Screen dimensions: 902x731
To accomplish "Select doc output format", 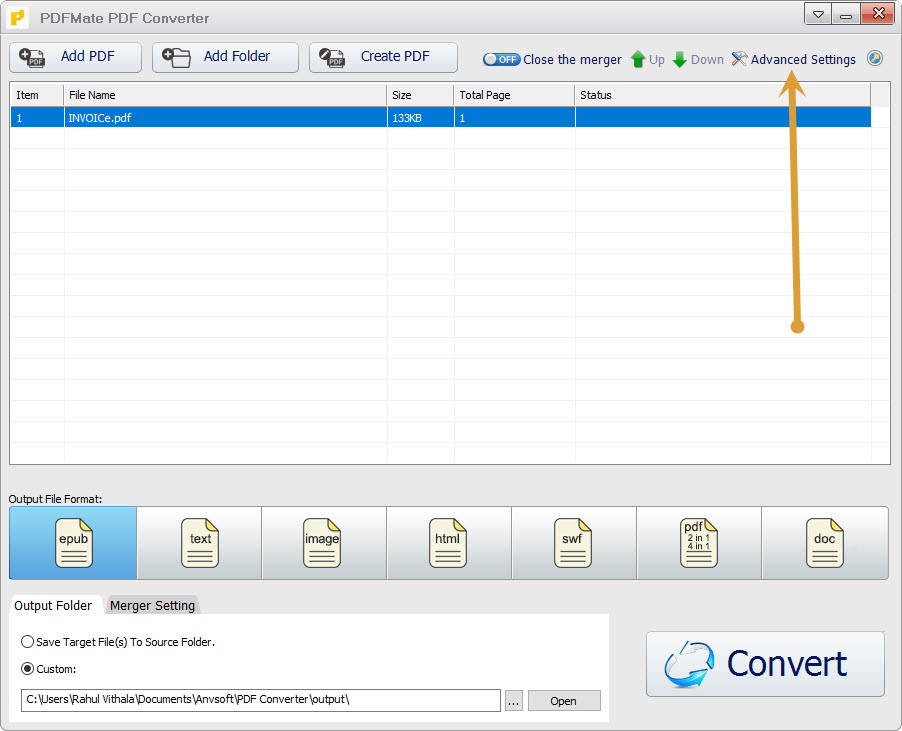I will (x=825, y=543).
